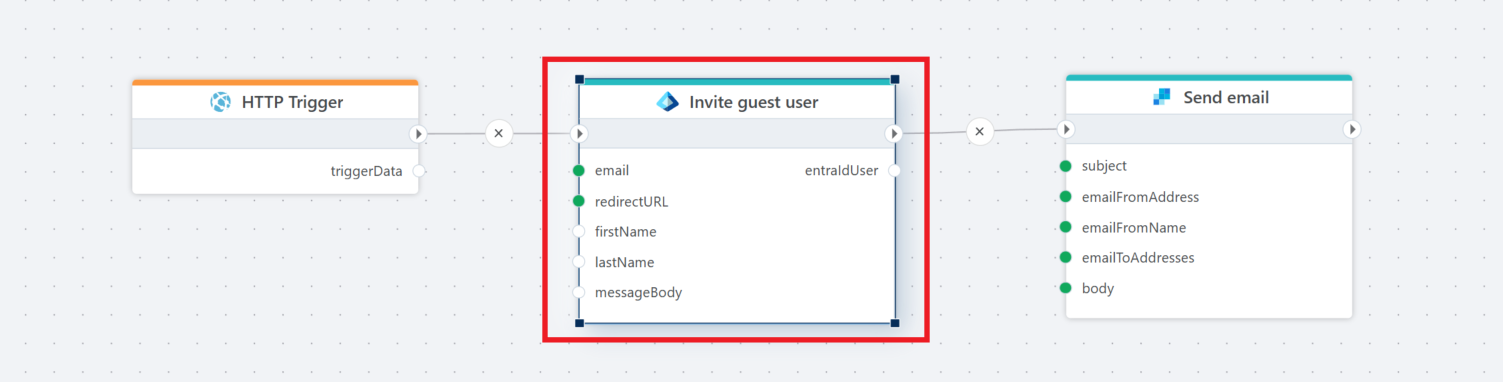Click the lastName label
This screenshot has width=1503, height=382.
click(625, 262)
